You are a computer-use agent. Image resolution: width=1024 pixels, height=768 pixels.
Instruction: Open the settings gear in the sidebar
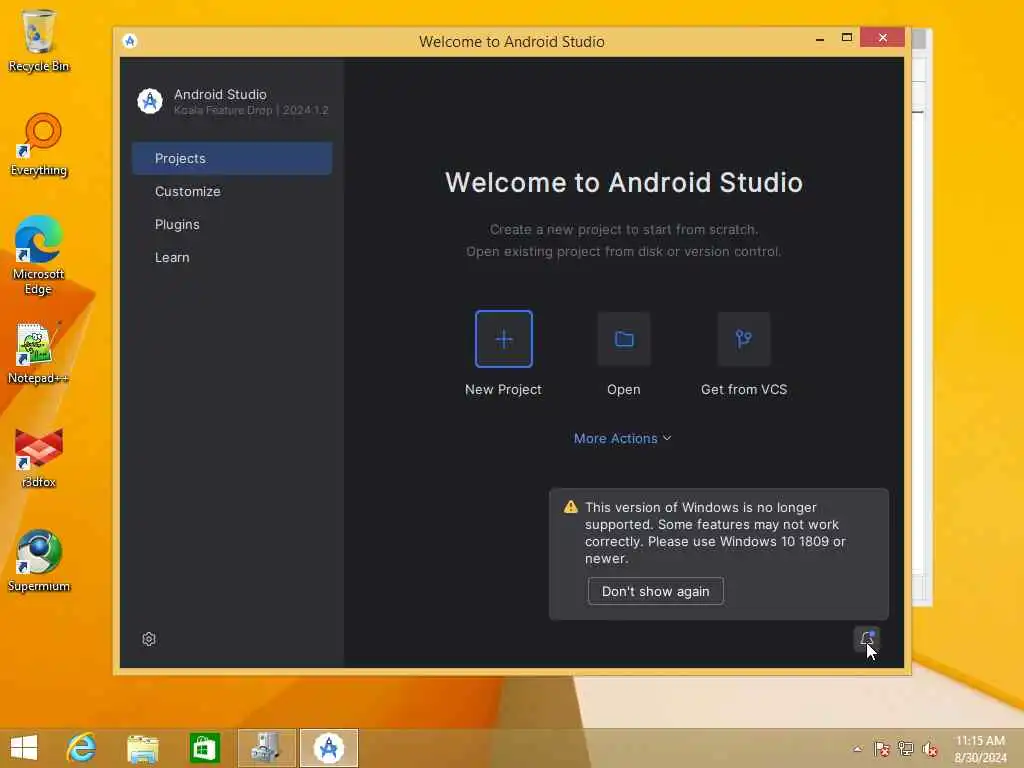149,639
